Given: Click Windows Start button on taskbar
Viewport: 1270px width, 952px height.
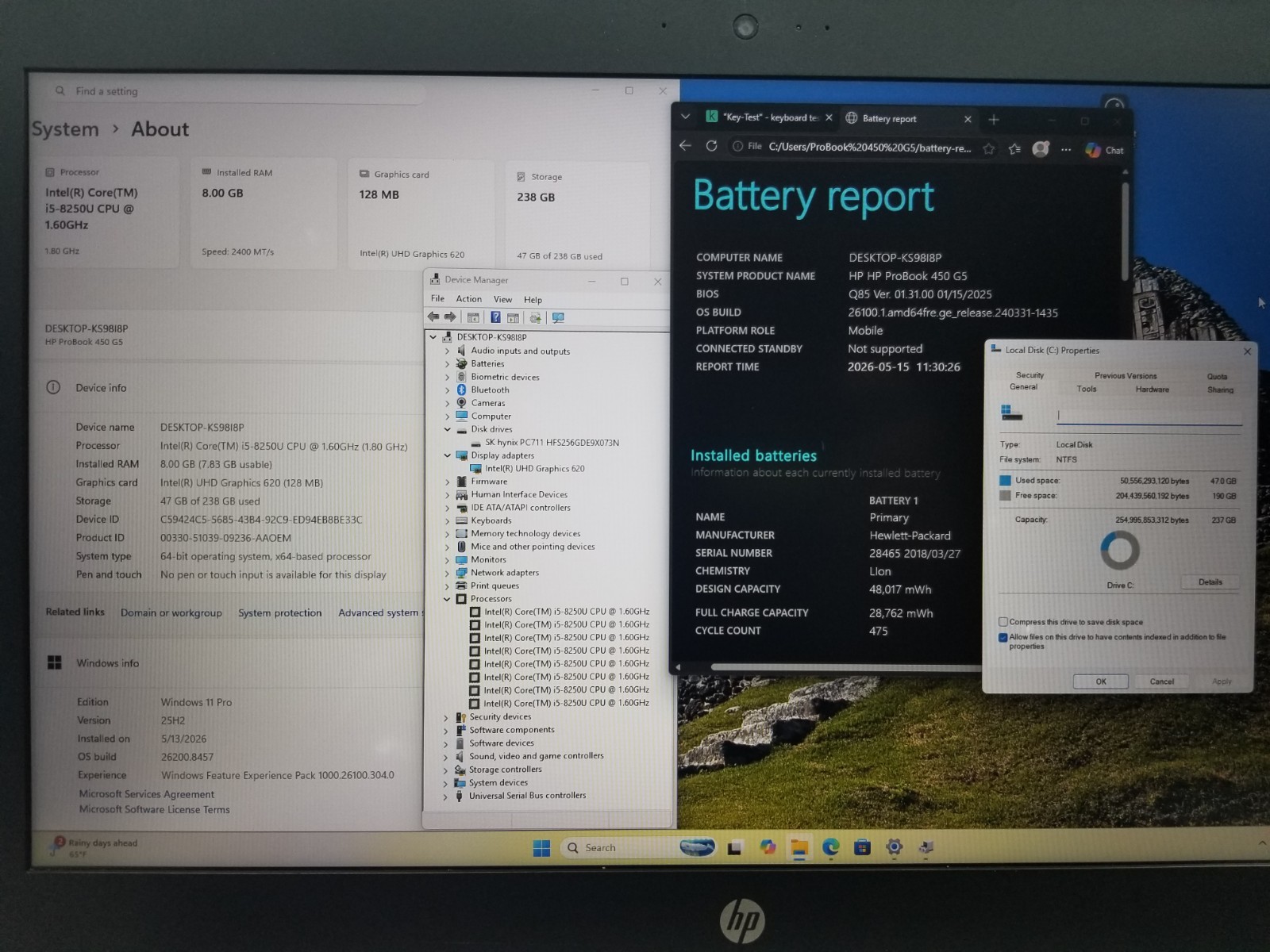Looking at the screenshot, I should coord(541,848).
